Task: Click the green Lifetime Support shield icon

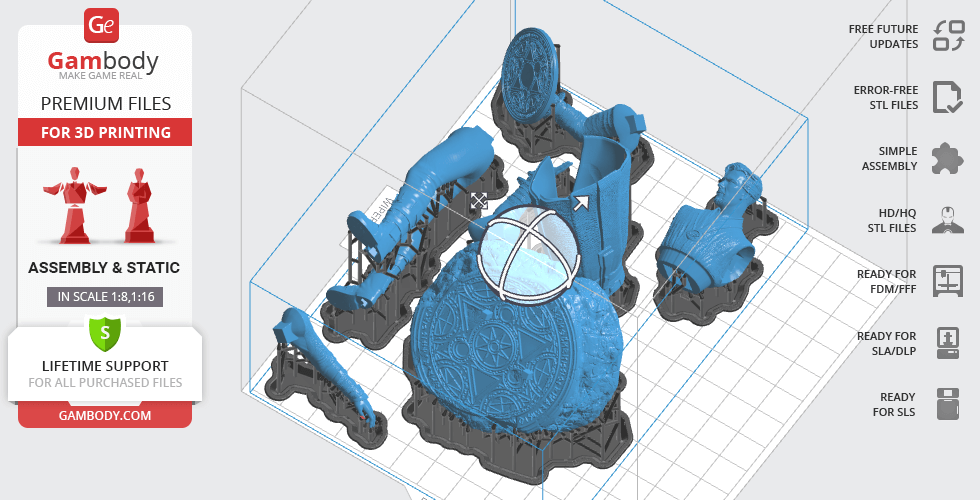Action: click(x=105, y=332)
